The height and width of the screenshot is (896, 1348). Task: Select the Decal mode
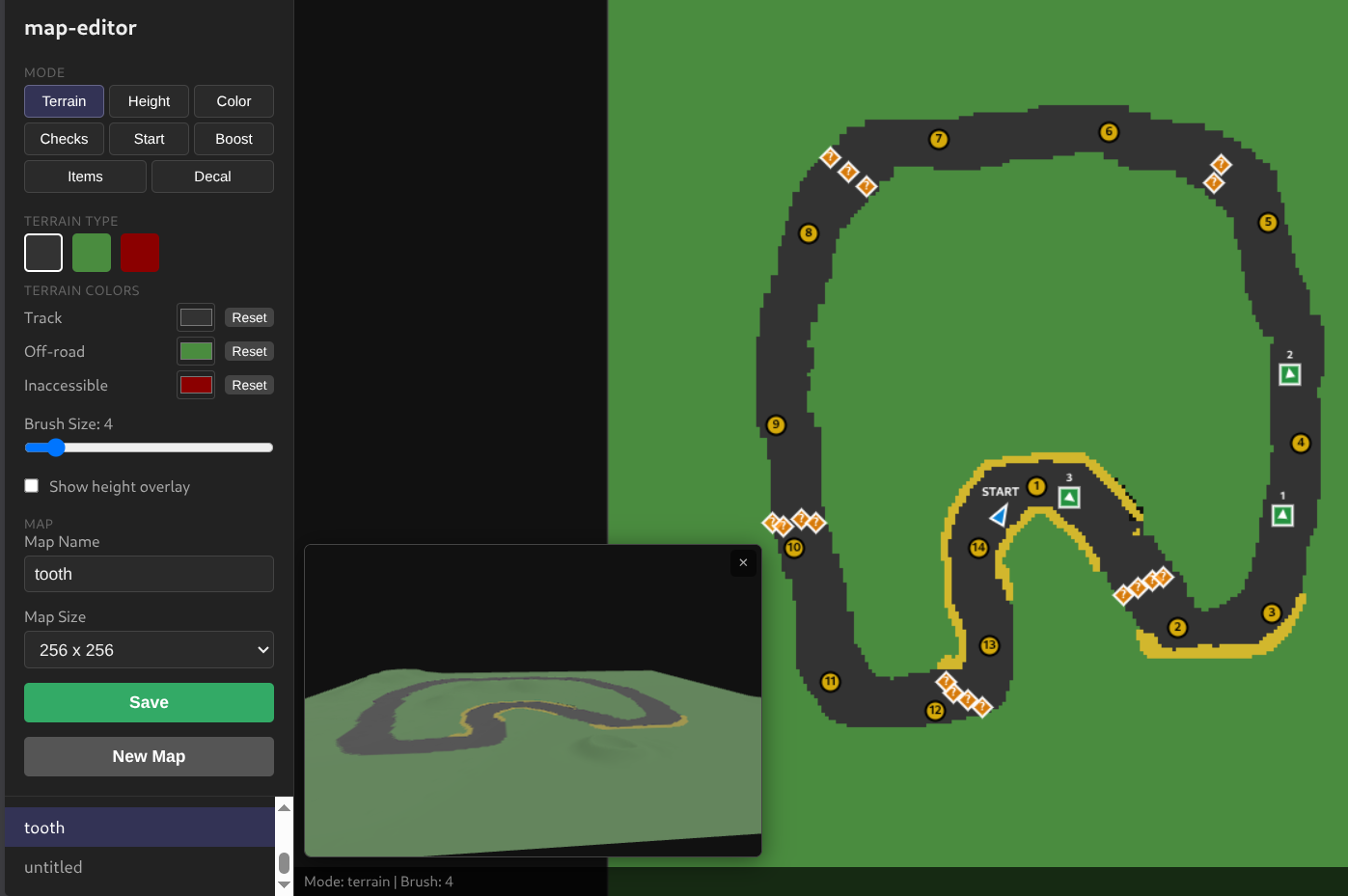coord(212,176)
